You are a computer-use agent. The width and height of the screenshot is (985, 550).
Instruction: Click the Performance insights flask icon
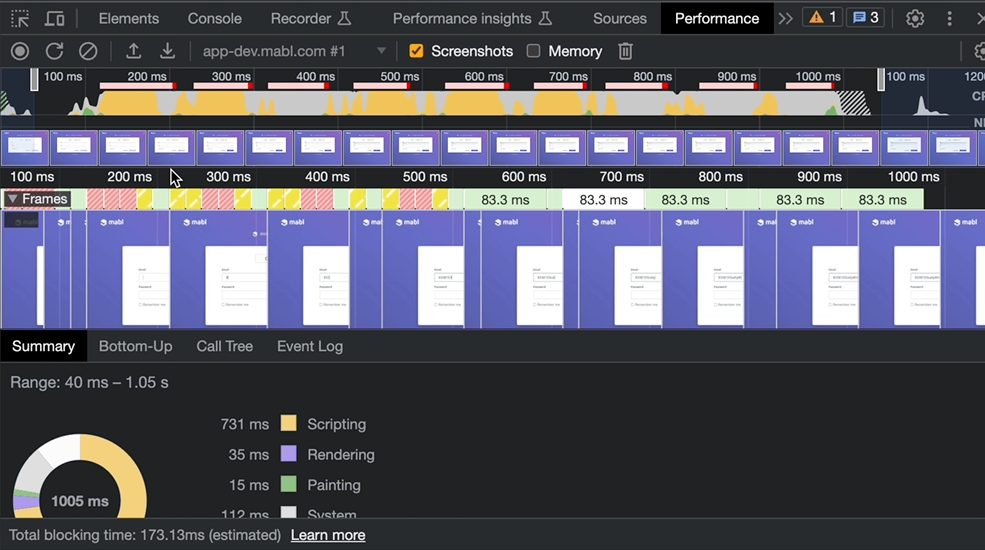[x=545, y=18]
